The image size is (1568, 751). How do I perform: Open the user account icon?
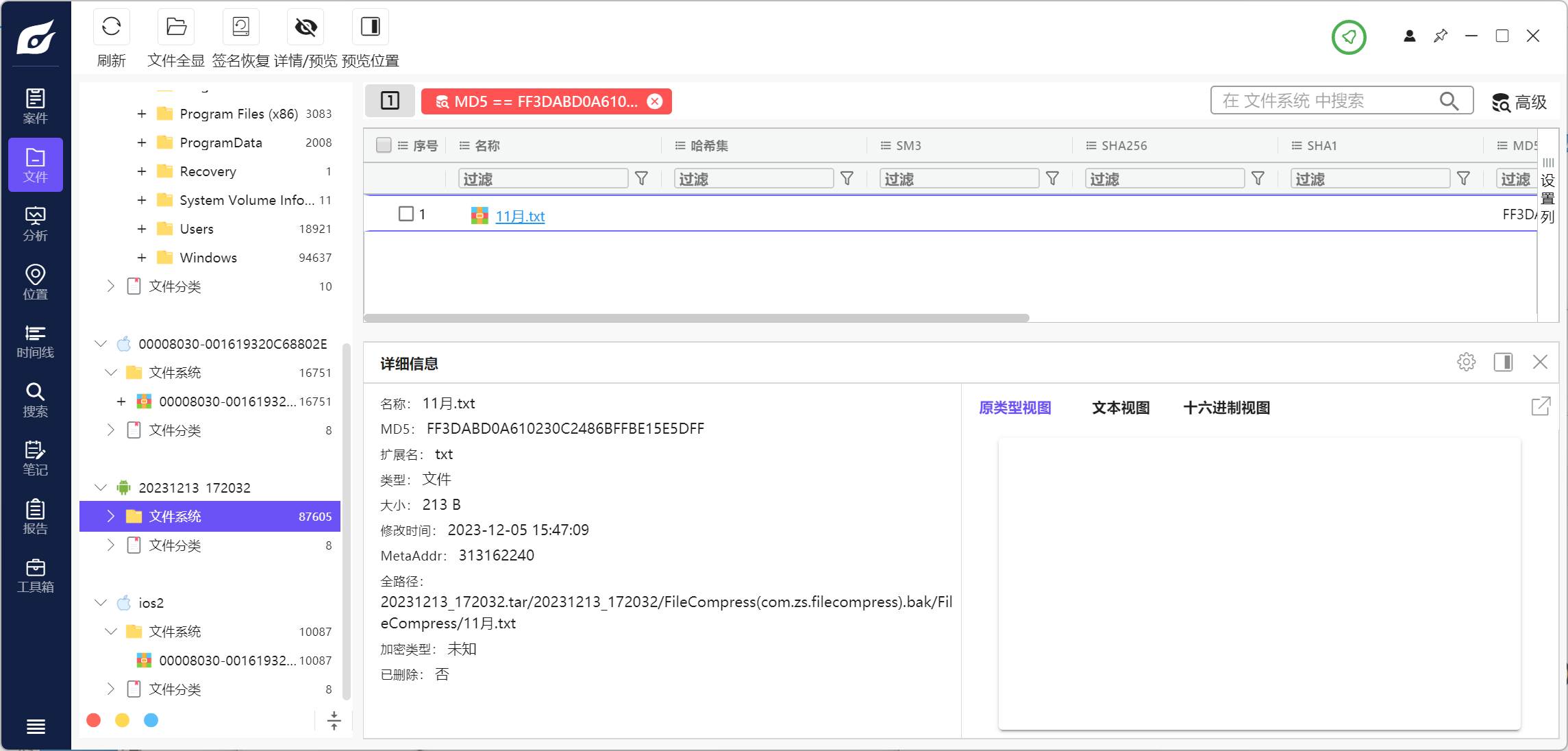(x=1409, y=36)
